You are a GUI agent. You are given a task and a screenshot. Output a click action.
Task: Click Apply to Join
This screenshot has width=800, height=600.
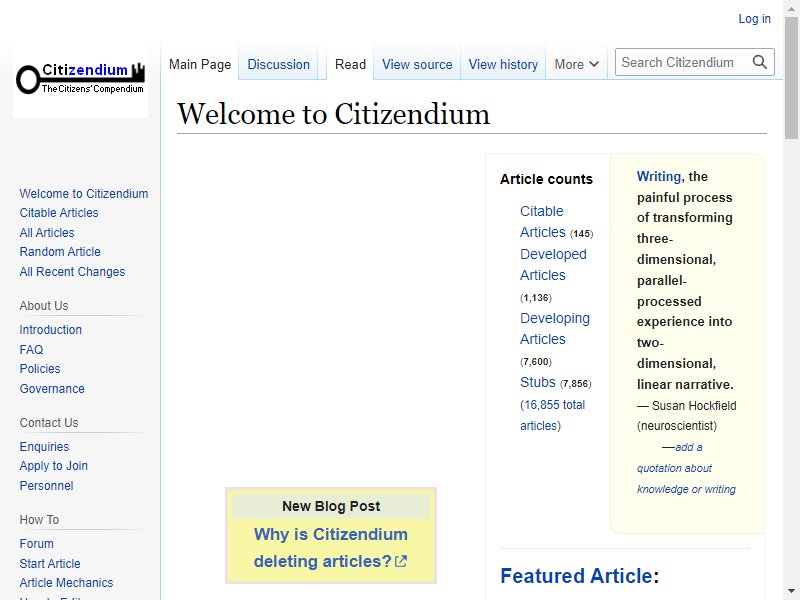[54, 466]
